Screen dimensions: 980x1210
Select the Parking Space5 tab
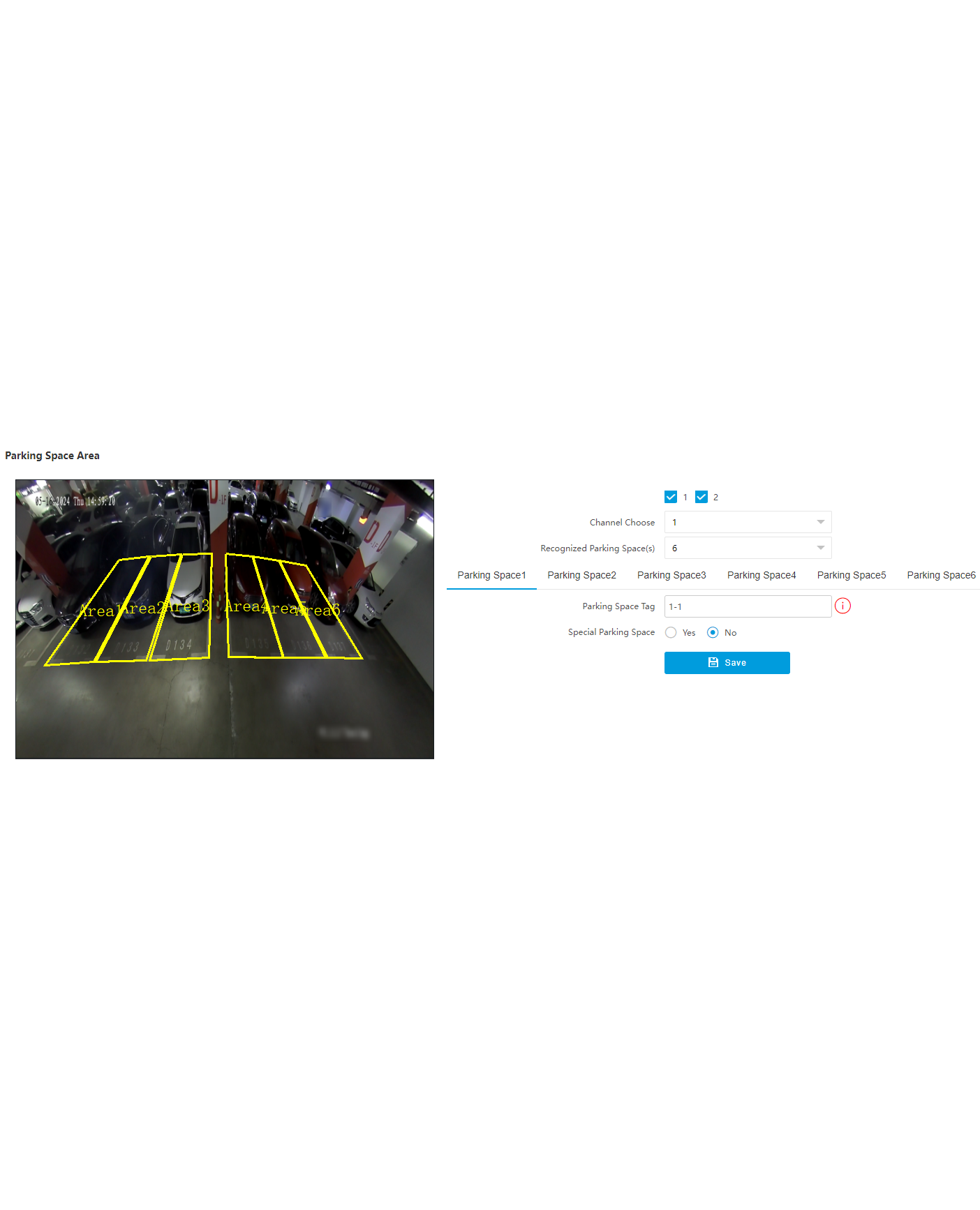[852, 575]
